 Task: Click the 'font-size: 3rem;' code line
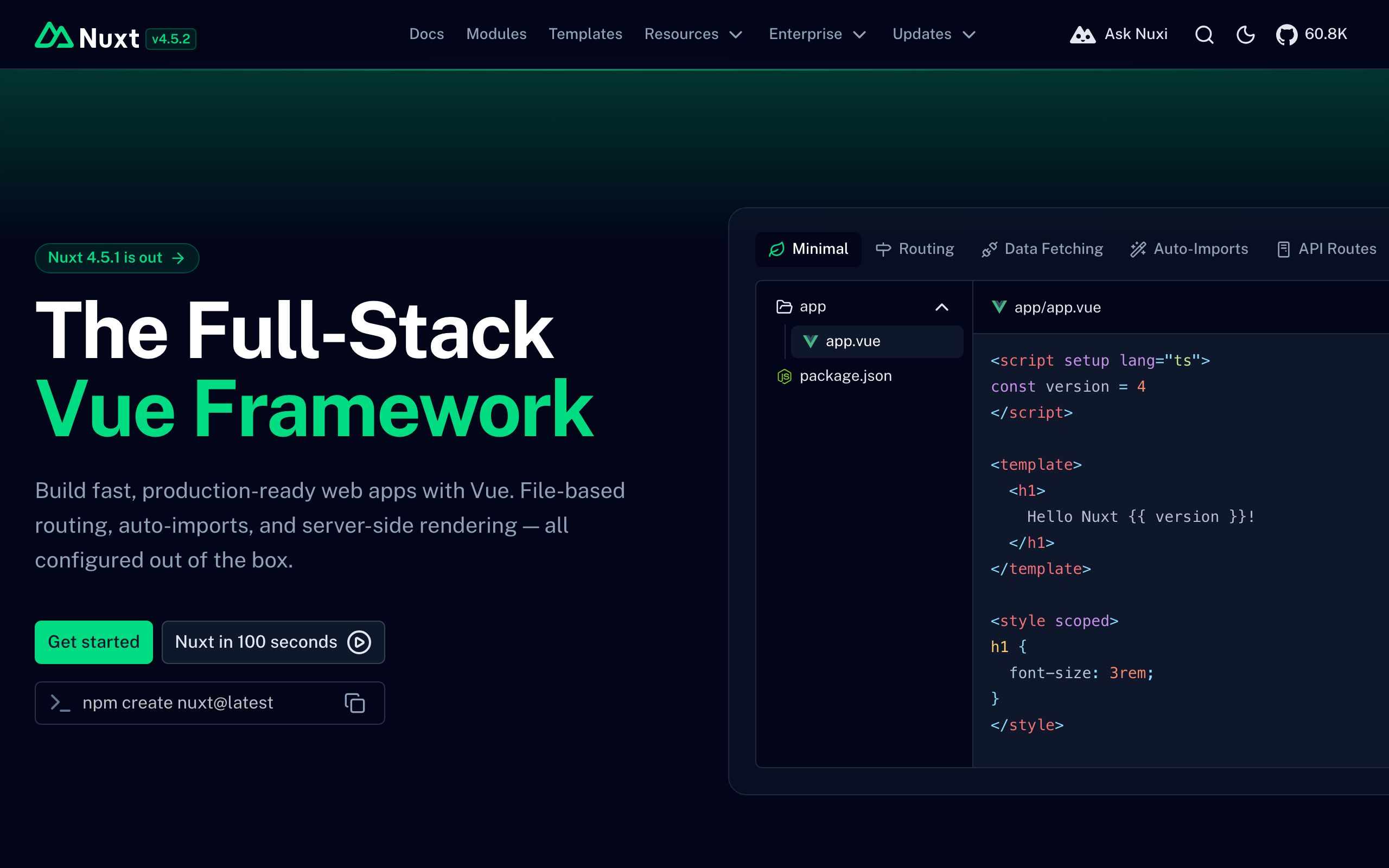point(1081,673)
